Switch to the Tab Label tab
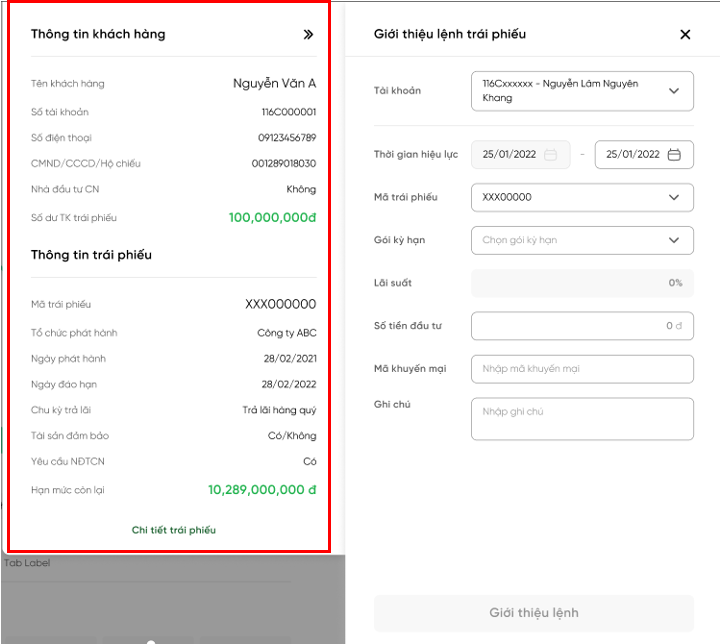Image resolution: width=720 pixels, height=644 pixels. point(27,563)
